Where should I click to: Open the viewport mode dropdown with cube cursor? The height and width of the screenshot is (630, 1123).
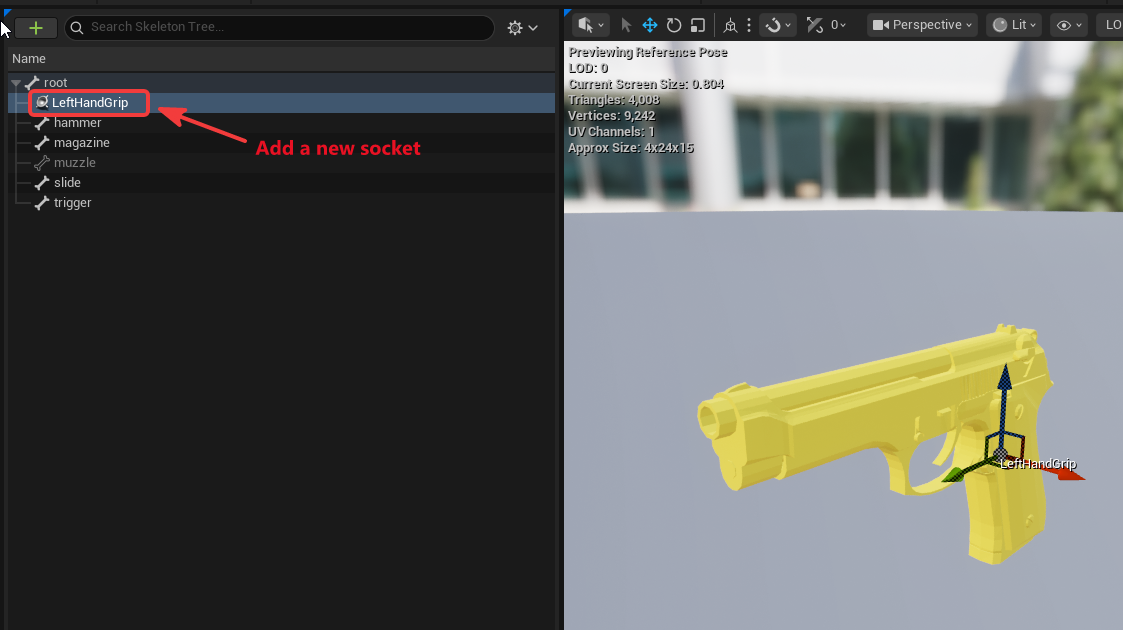pyautogui.click(x=591, y=25)
